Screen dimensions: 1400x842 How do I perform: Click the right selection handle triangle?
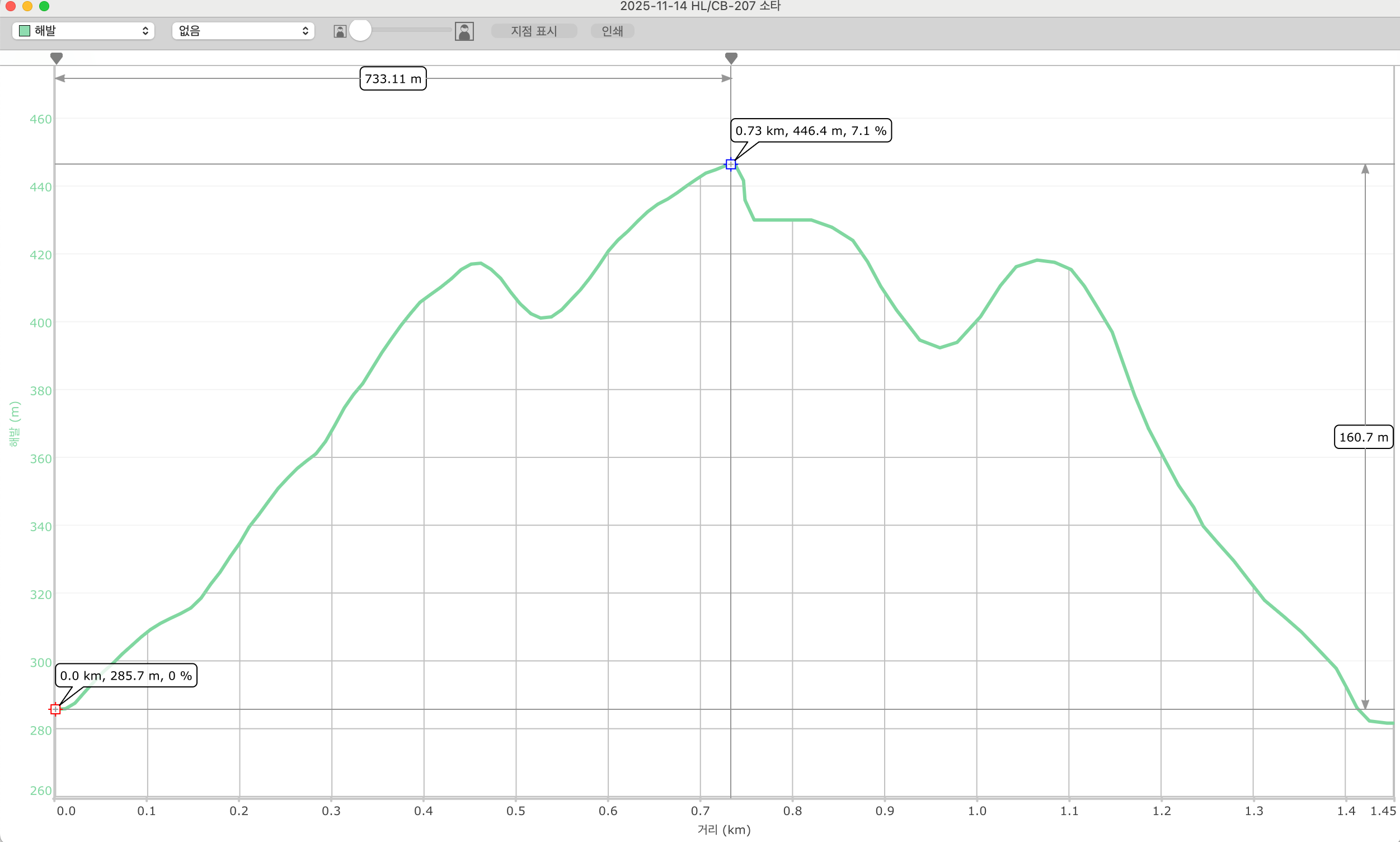point(731,58)
